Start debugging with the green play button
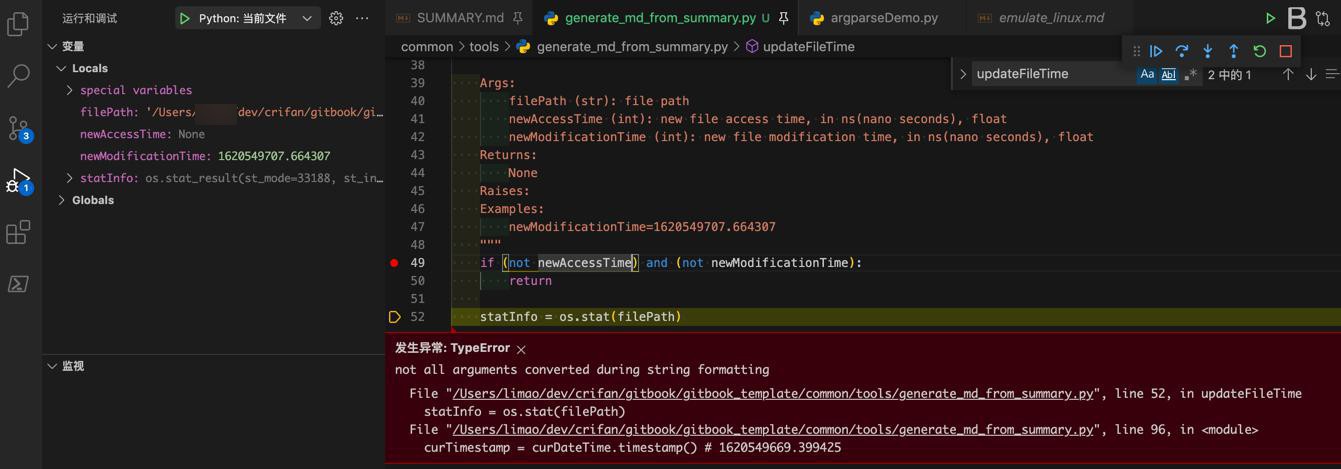Image resolution: width=1341 pixels, height=469 pixels. click(x=184, y=18)
